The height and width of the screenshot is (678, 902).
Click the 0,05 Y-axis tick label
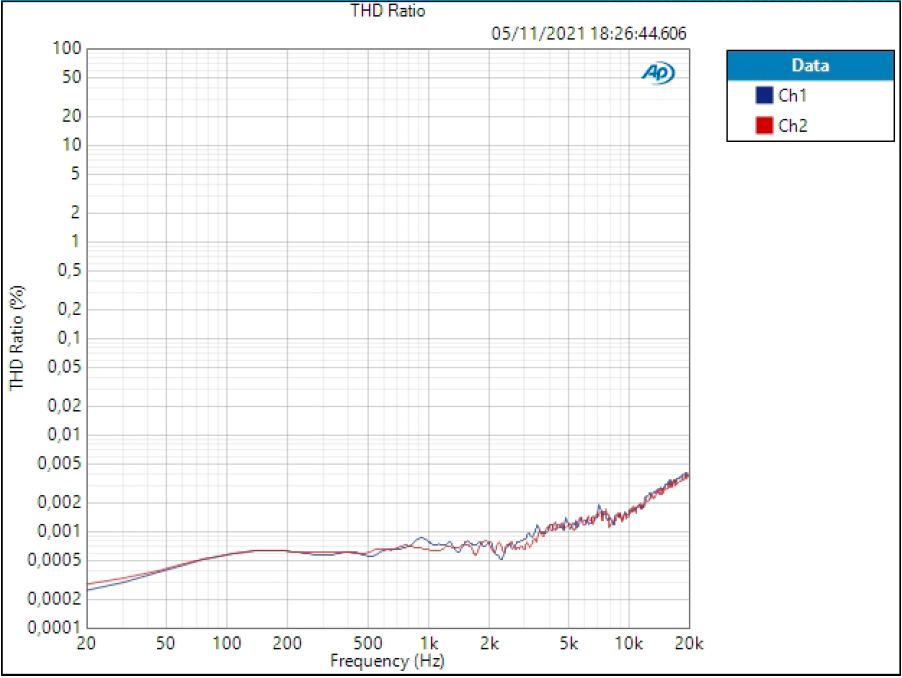[64, 366]
